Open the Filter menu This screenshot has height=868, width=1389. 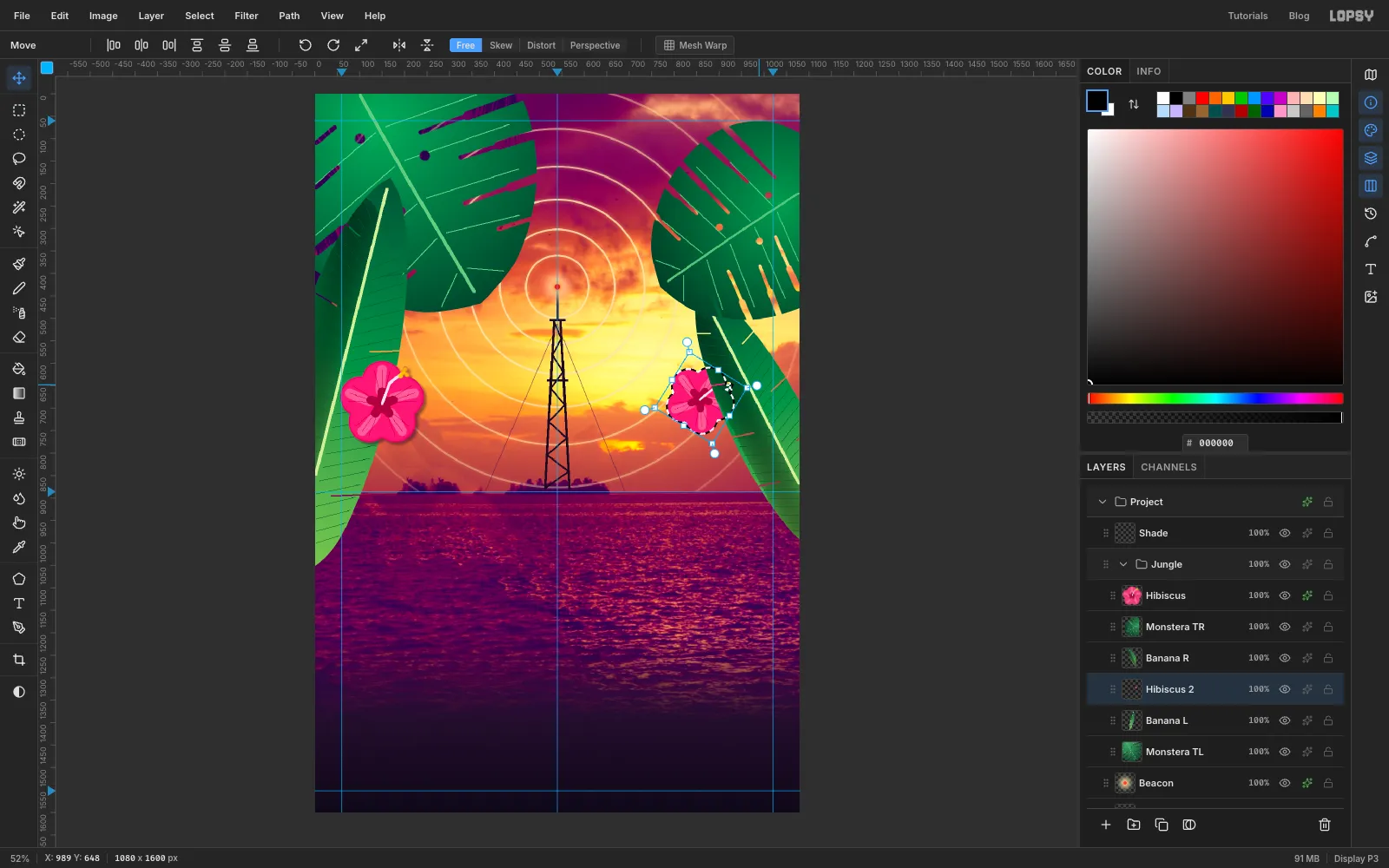(247, 16)
